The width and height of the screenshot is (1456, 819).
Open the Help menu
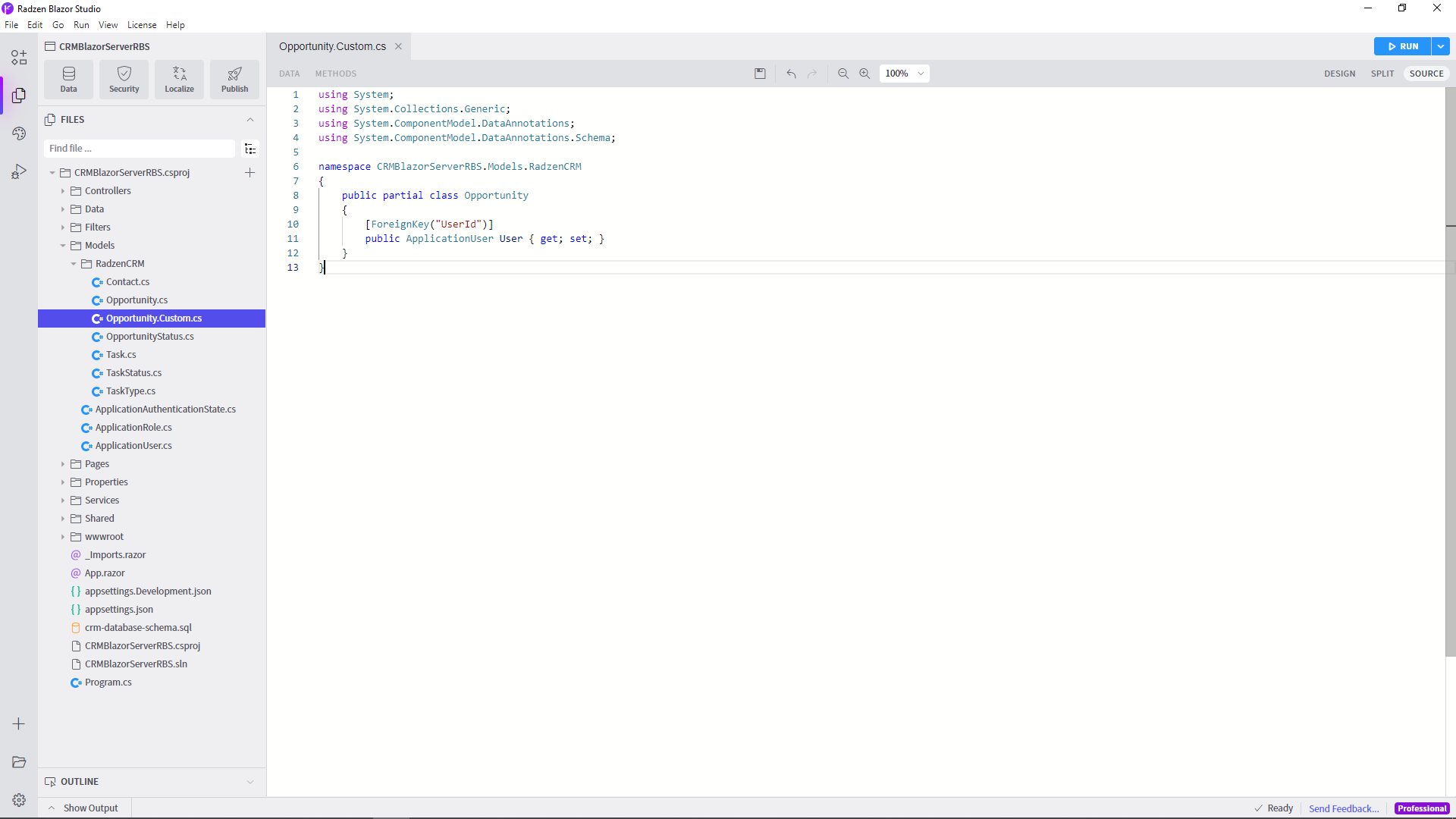(175, 25)
